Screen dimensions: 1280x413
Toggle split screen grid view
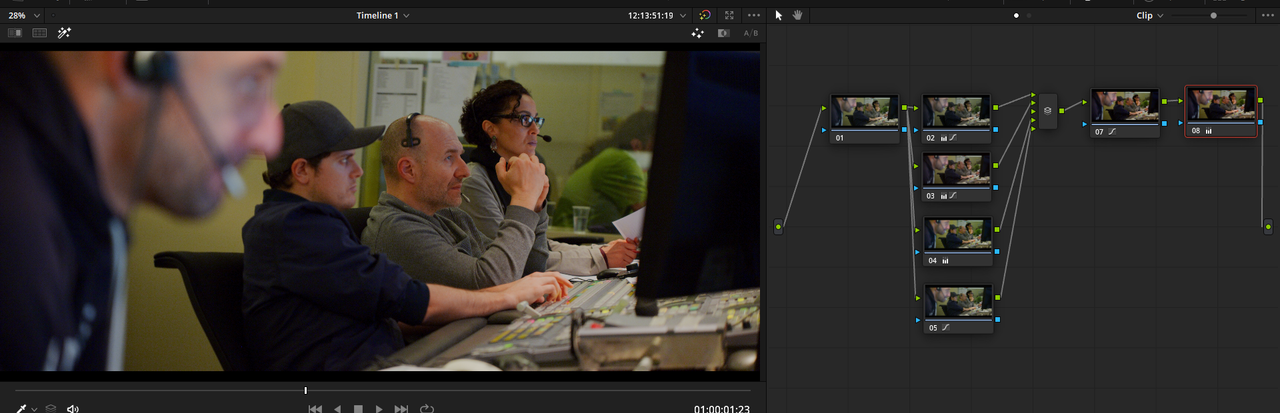[40, 33]
